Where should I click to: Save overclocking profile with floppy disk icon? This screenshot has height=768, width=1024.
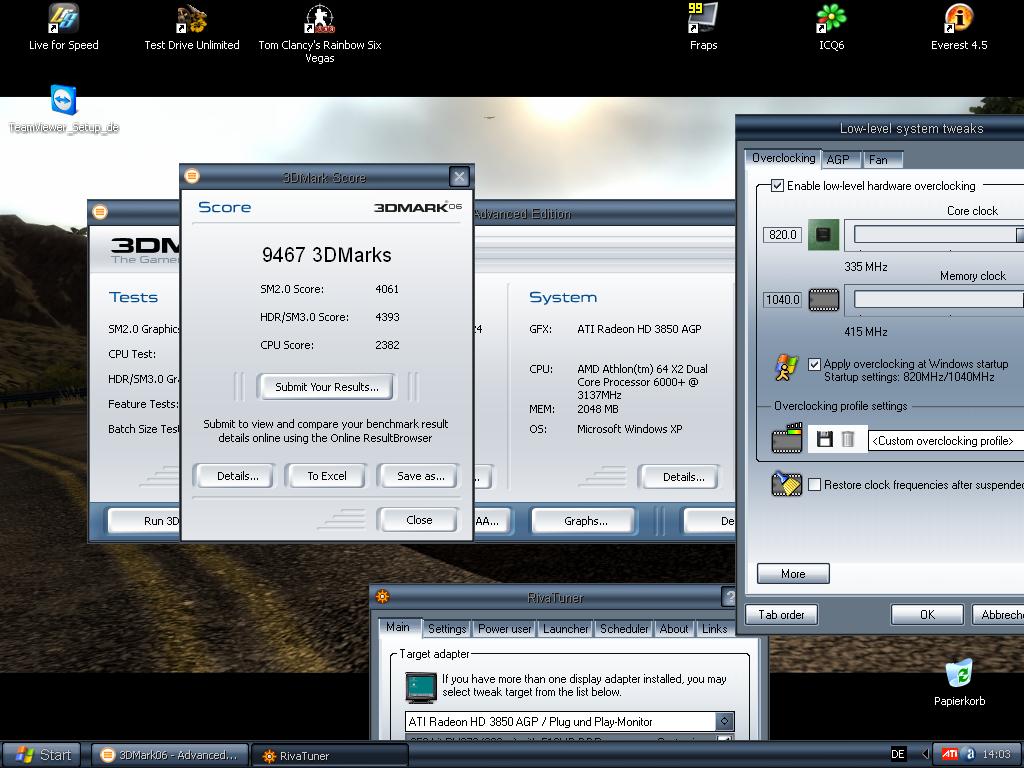[825, 440]
